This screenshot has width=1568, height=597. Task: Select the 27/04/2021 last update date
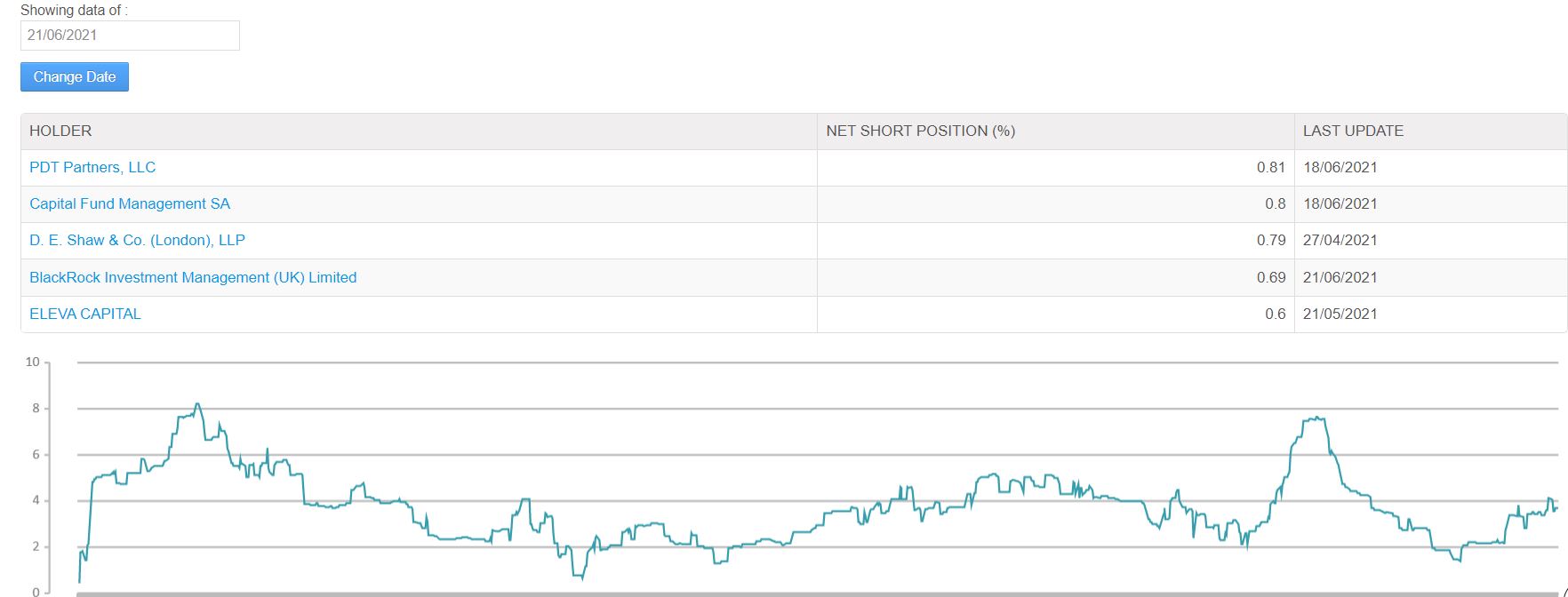(1340, 240)
